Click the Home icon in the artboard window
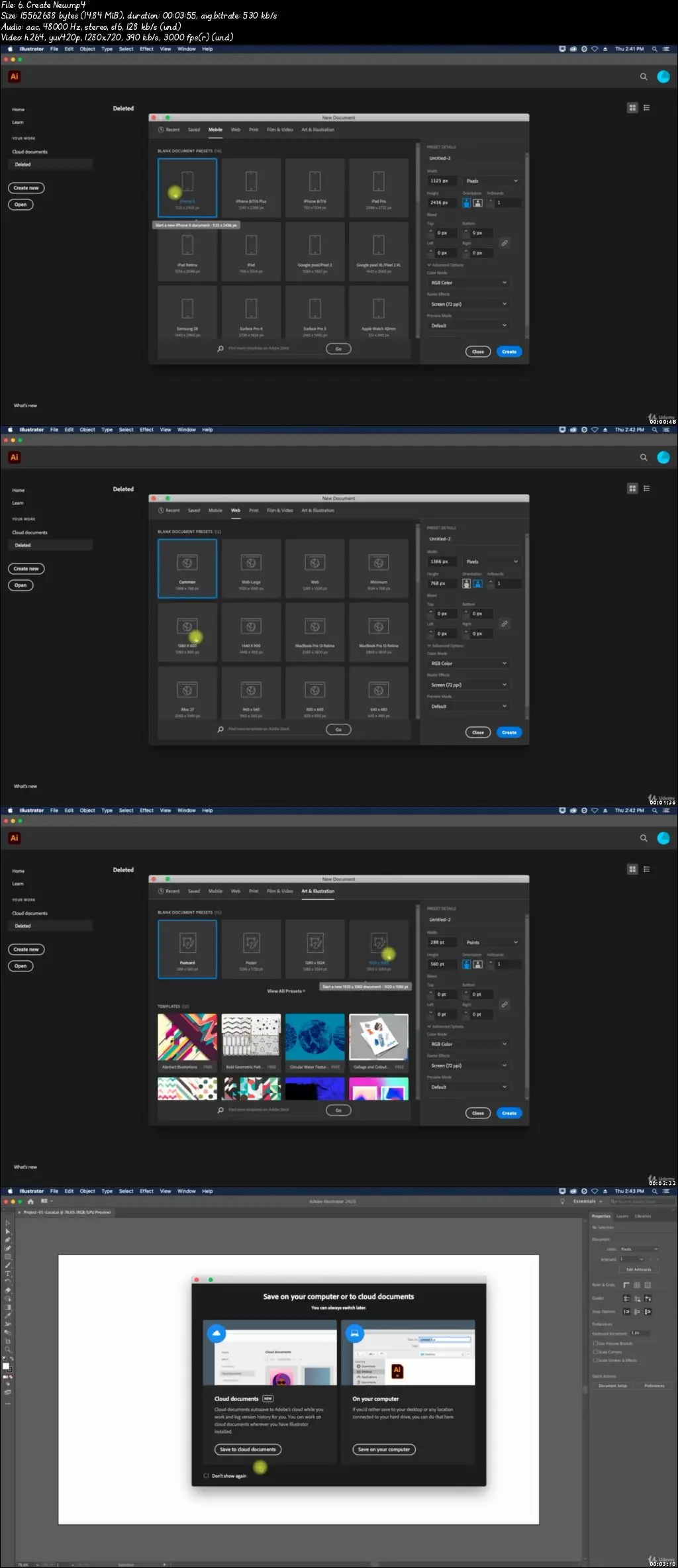678x1568 pixels. (x=30, y=1201)
